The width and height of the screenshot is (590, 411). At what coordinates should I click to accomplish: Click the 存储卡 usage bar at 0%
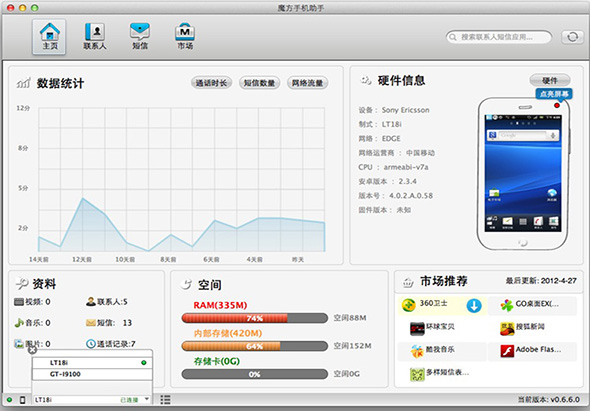click(x=254, y=374)
